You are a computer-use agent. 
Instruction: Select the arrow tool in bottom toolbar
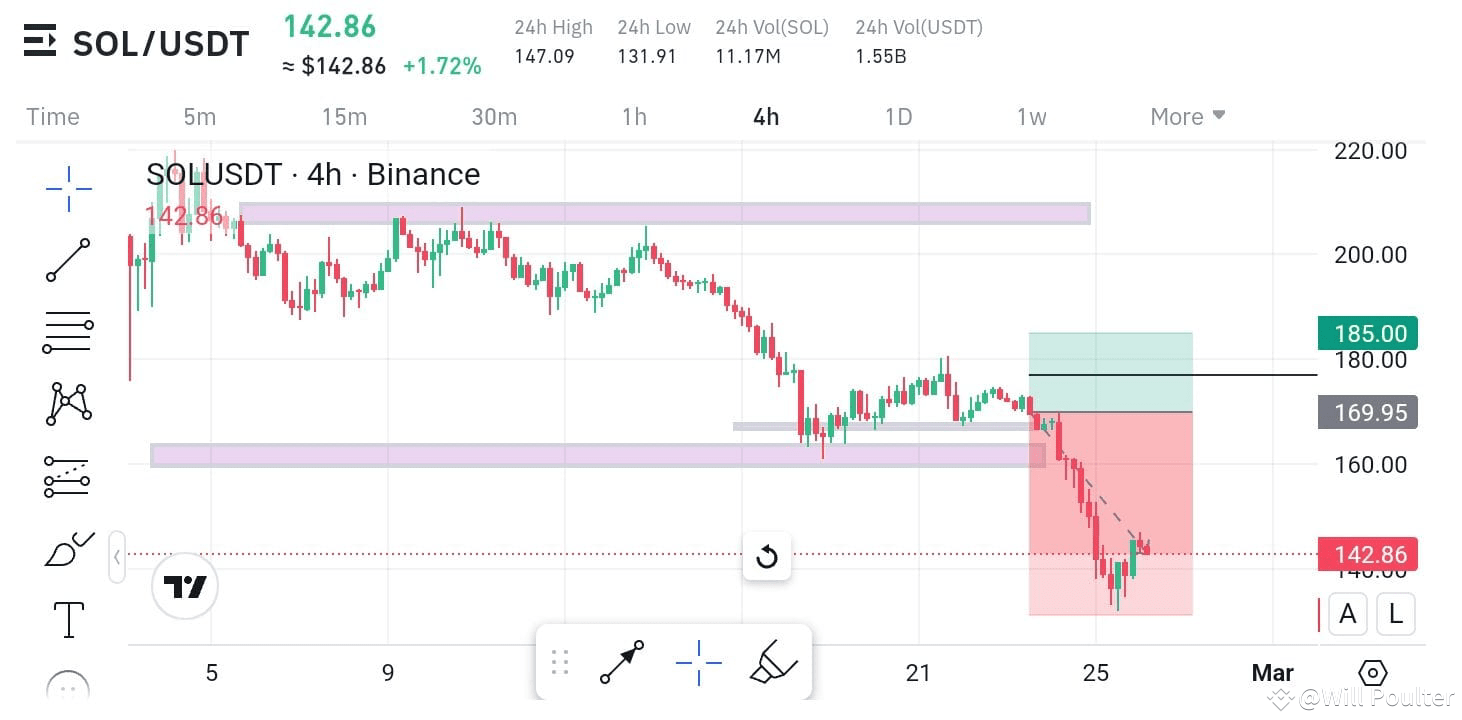point(621,661)
